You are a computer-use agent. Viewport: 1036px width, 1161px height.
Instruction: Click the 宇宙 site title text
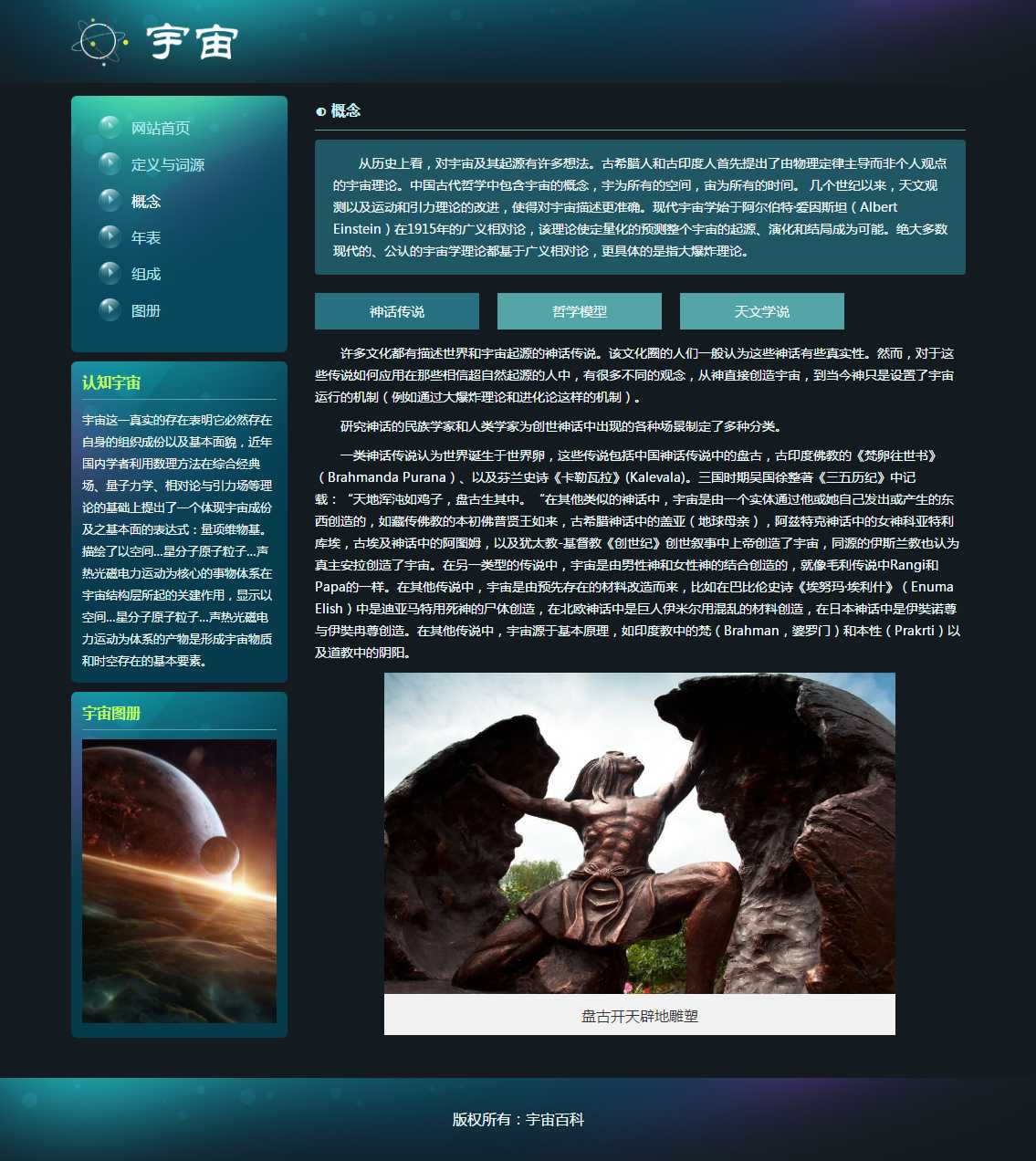pyautogui.click(x=193, y=42)
